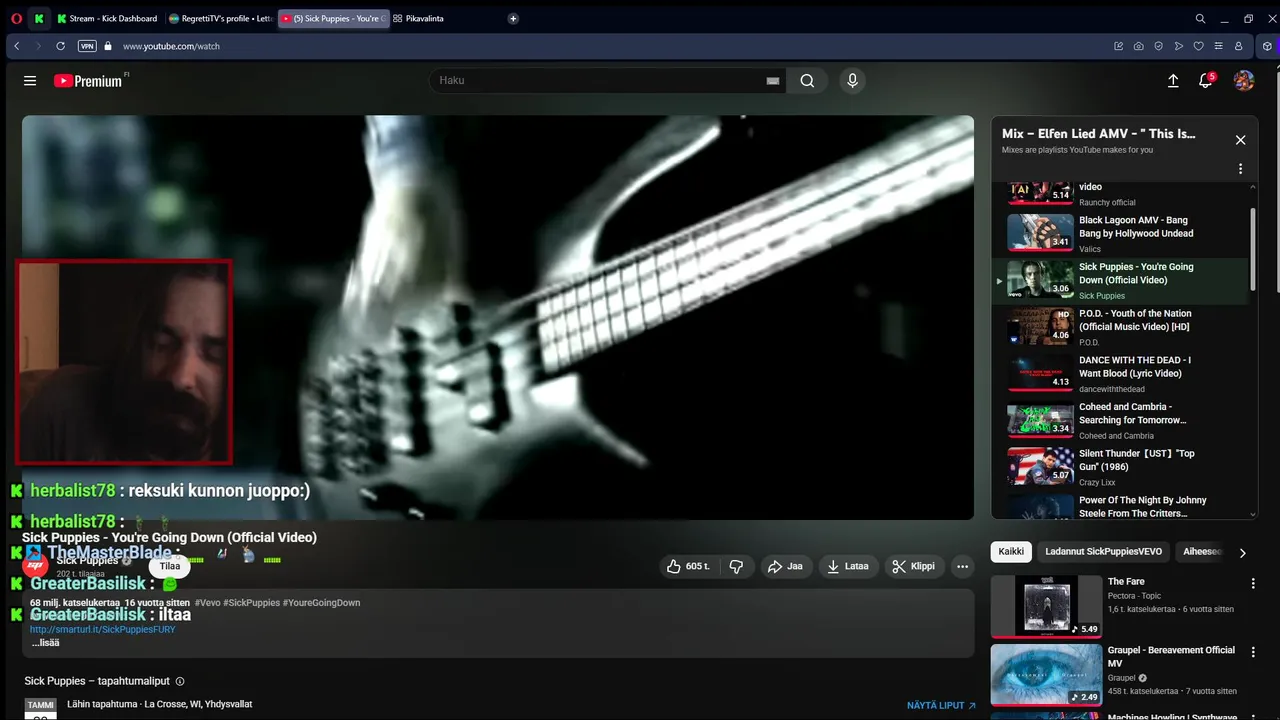
Task: Open the ad blocker shield icon
Action: coord(1158,46)
